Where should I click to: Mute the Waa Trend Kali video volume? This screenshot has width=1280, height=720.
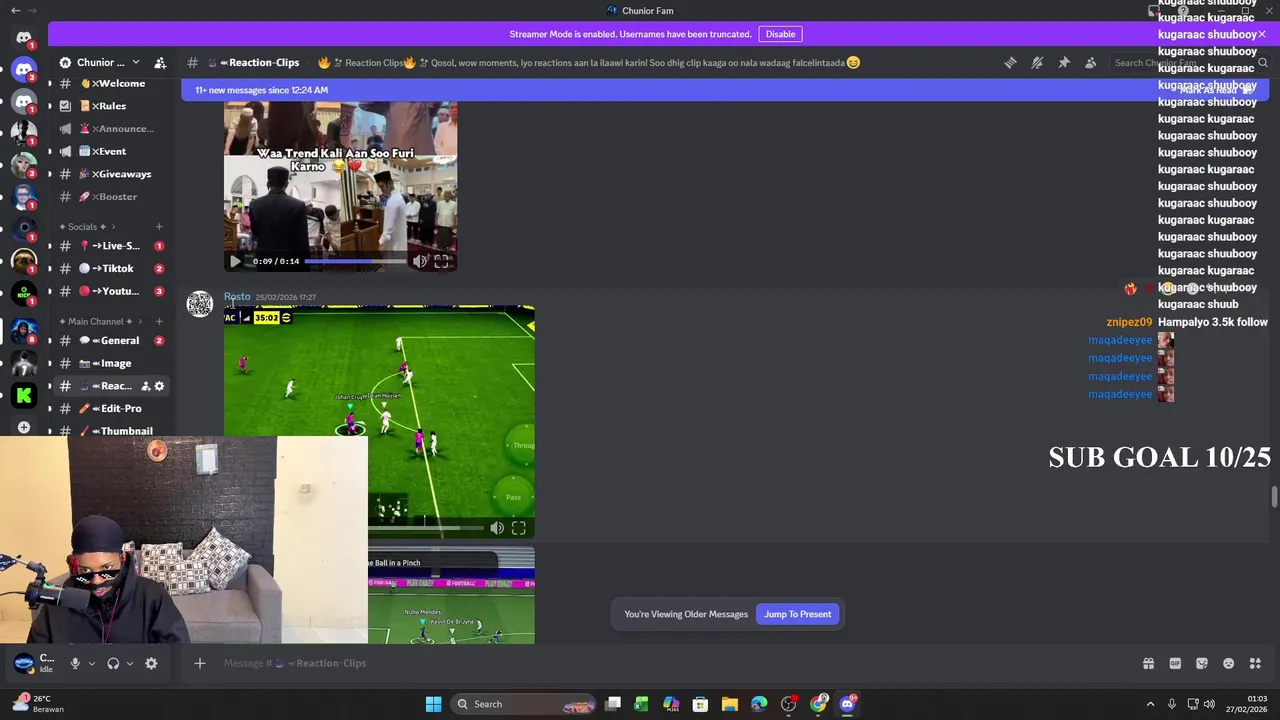420,261
